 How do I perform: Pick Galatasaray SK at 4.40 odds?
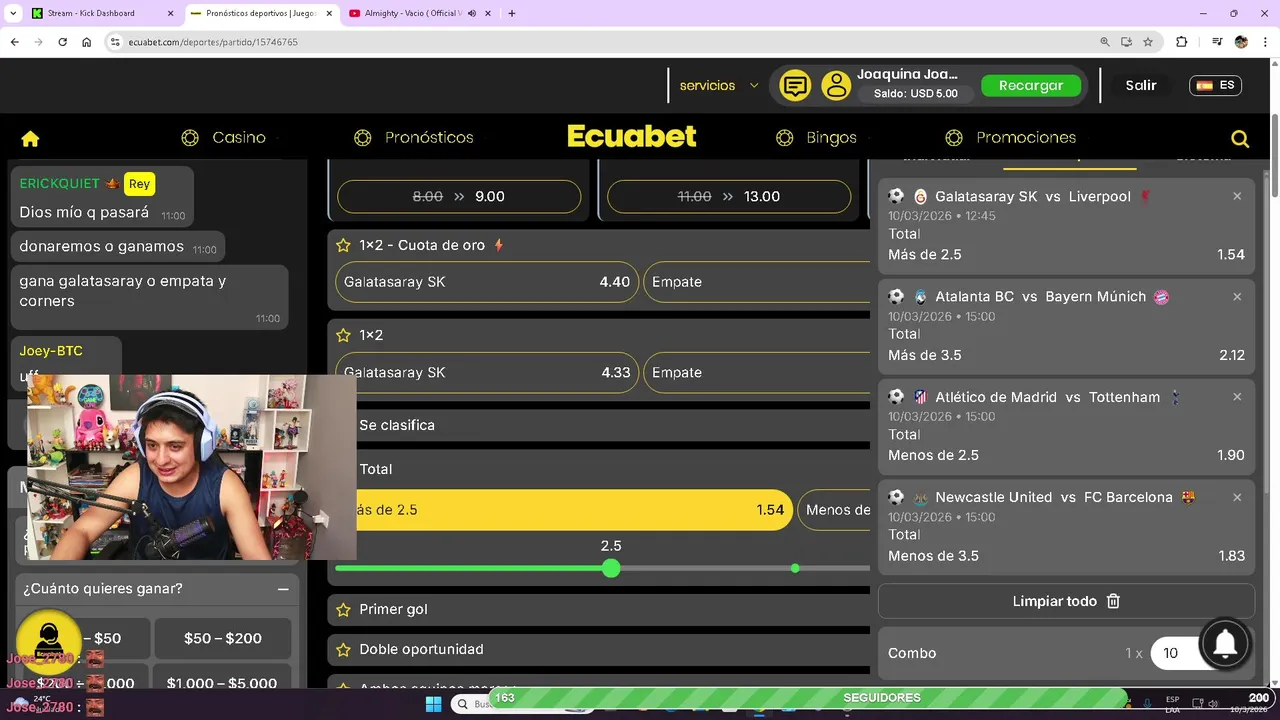point(487,282)
